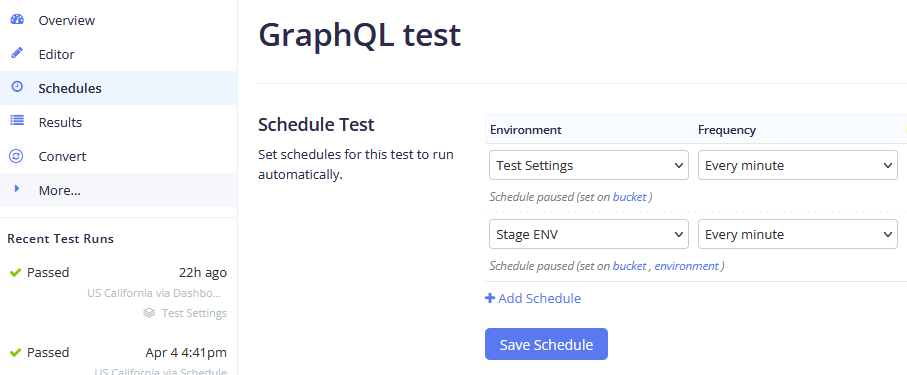Screen dimensions: 907x375
Task: Click the Overview dashboard gauge icon
Action: (17, 19)
